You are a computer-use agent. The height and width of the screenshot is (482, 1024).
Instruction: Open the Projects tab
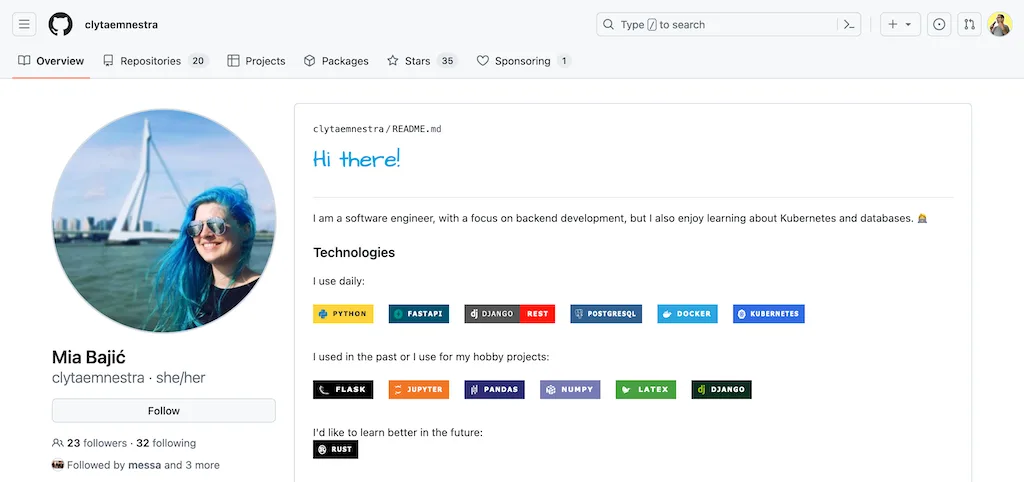click(x=256, y=61)
